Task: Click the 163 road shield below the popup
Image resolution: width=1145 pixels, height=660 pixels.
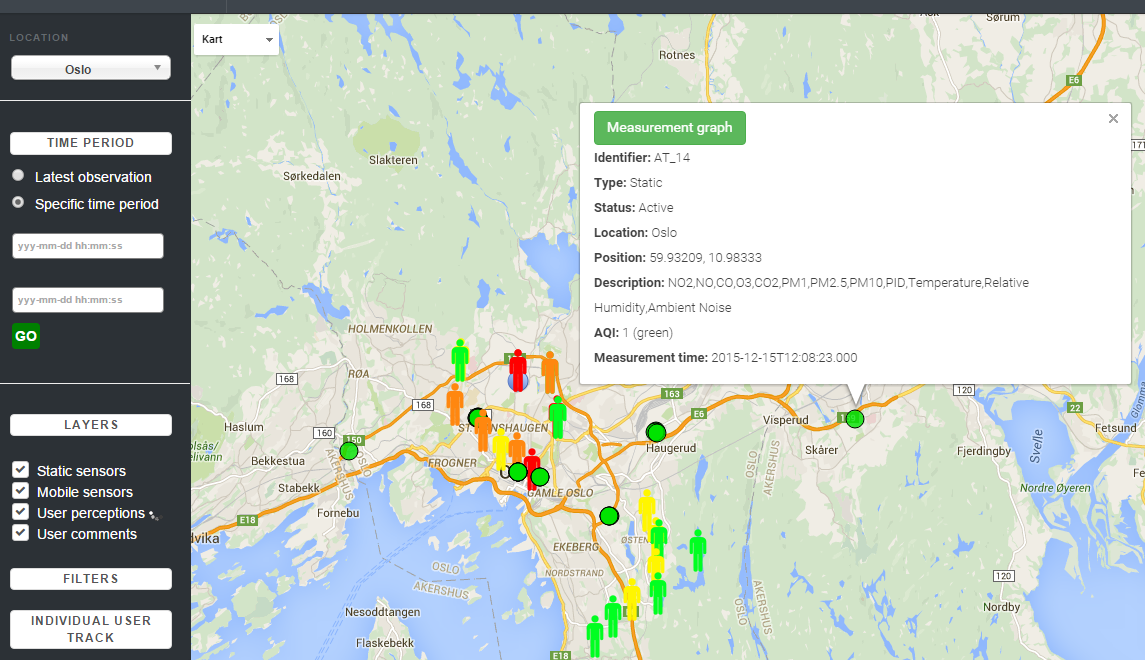Action: coord(672,394)
